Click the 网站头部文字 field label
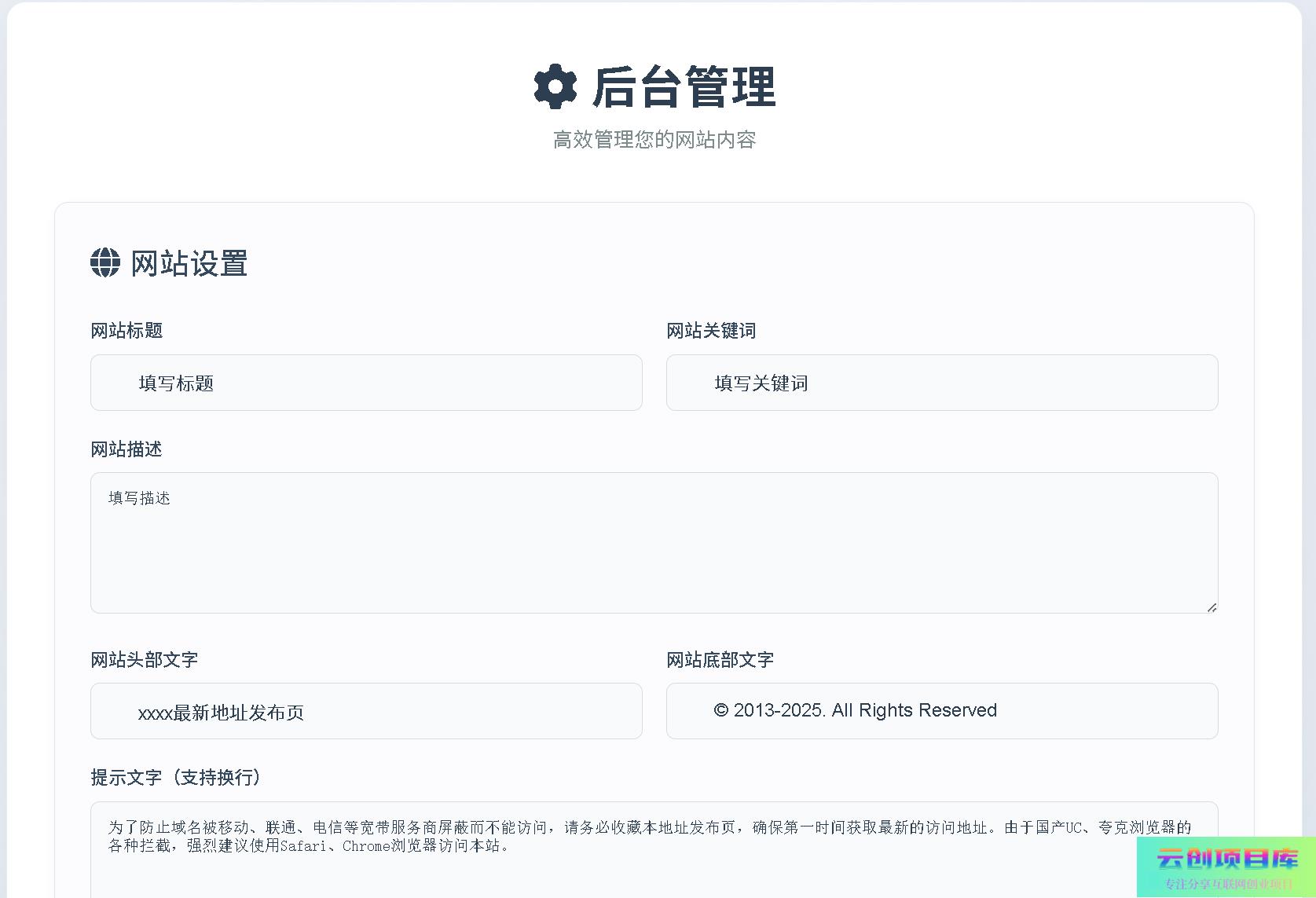Screen dimensions: 1316x898 tap(144, 660)
